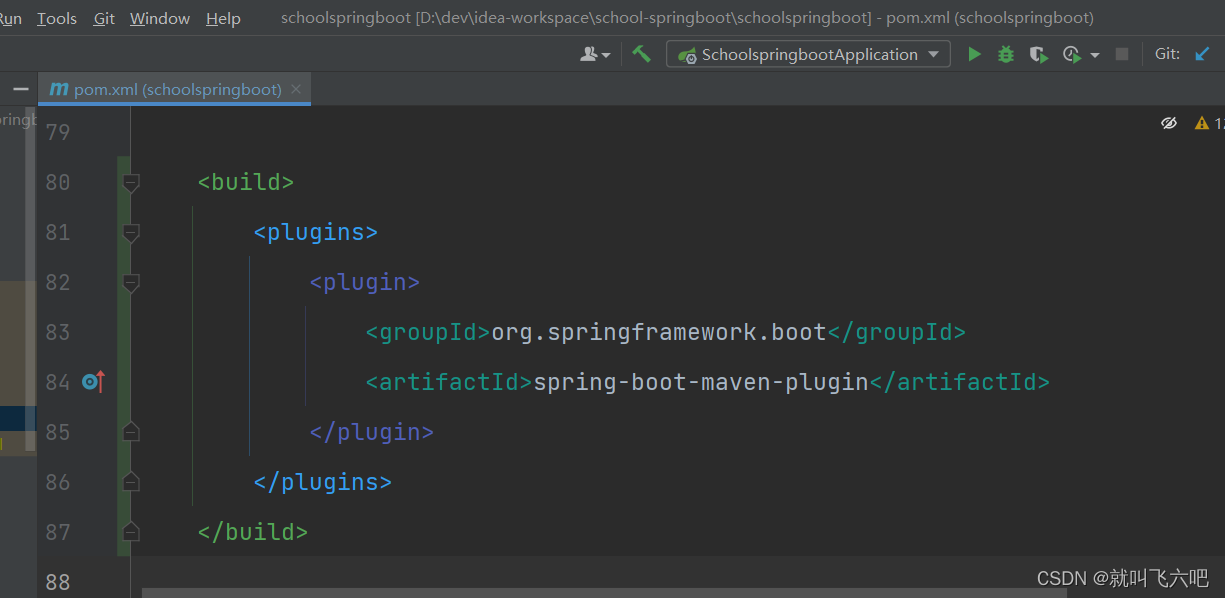This screenshot has width=1225, height=598.
Task: Open the SchoolspringbootApplication run configuration dropdown
Action: click(x=808, y=54)
